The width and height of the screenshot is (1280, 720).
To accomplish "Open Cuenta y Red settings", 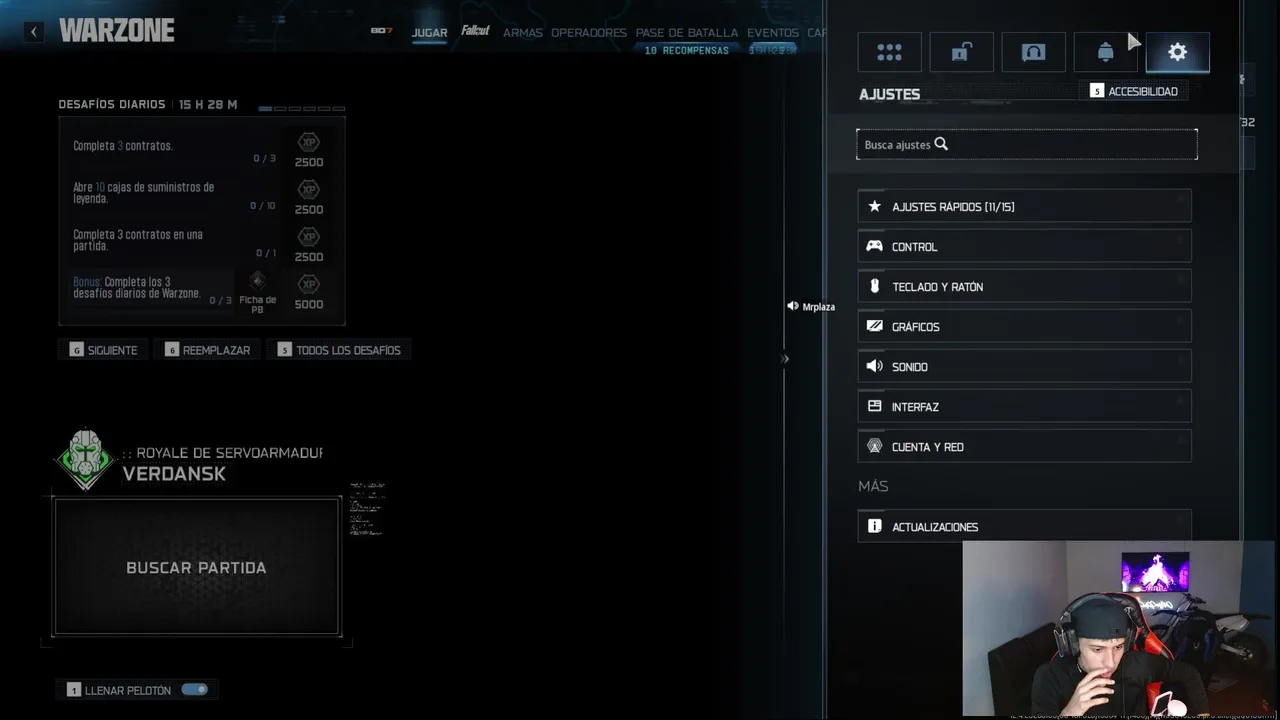I will (1024, 446).
